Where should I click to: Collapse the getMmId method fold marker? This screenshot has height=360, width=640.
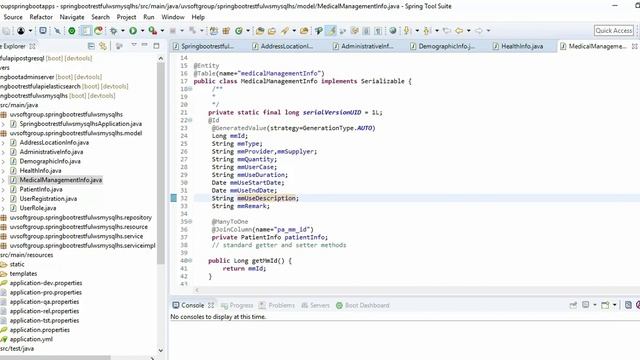click(190, 261)
